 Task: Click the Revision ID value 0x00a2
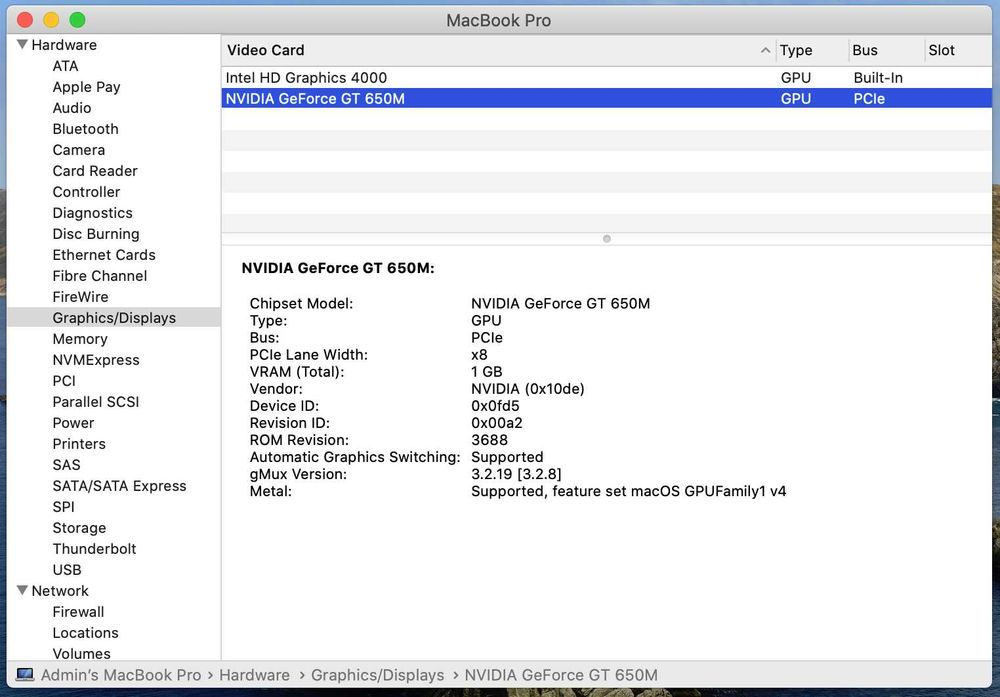click(x=497, y=423)
